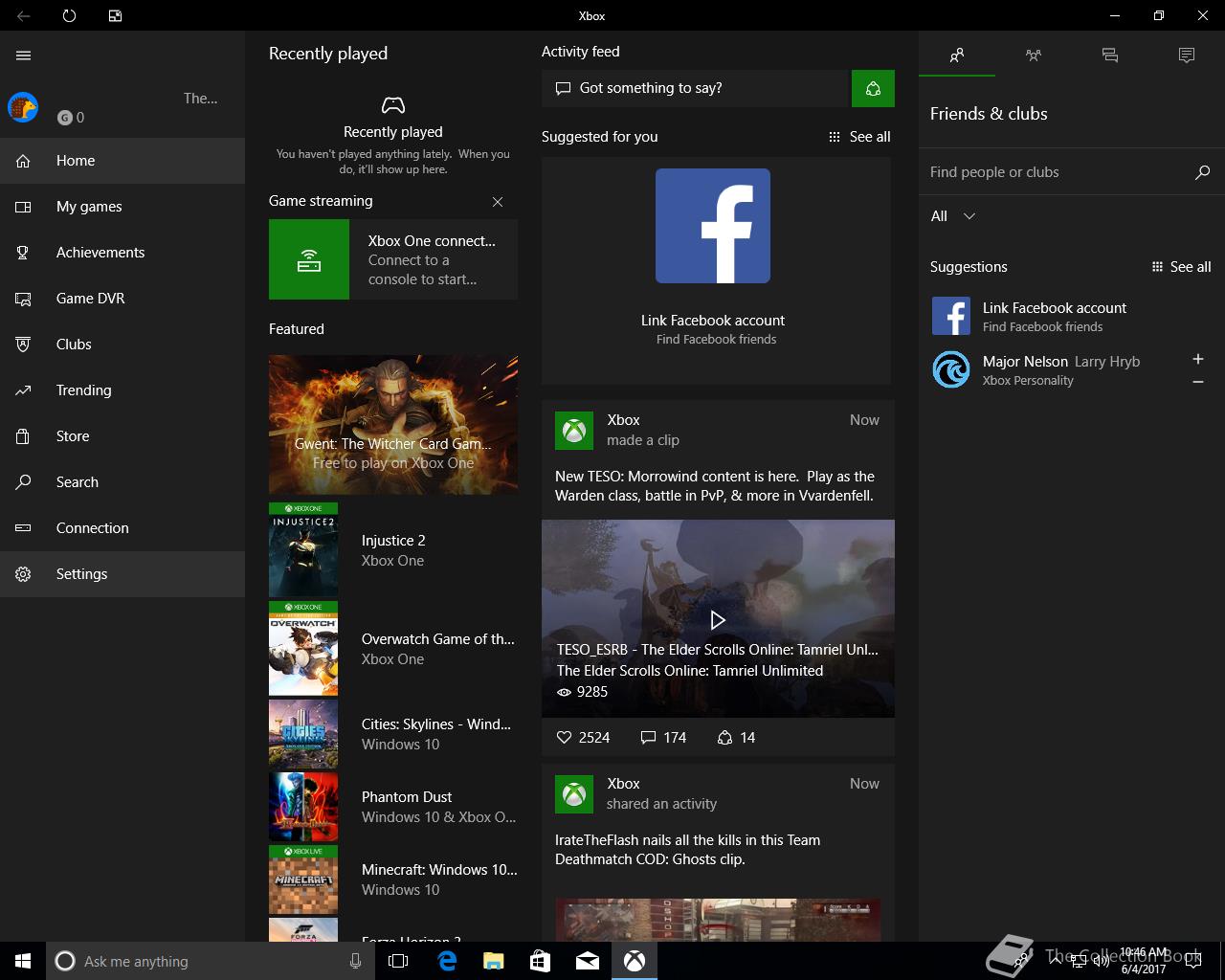Click the 'Got something to say?' field
This screenshot has height=980, width=1225.
pos(696,88)
